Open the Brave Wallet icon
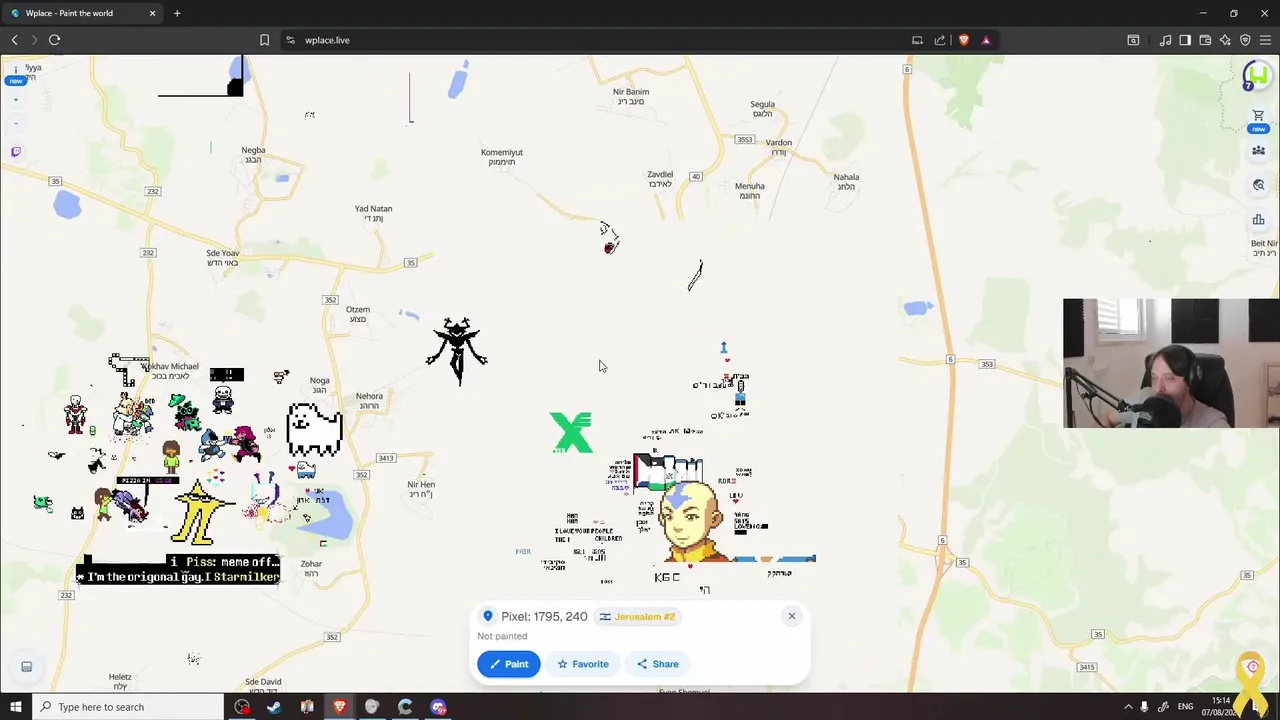 (1205, 40)
